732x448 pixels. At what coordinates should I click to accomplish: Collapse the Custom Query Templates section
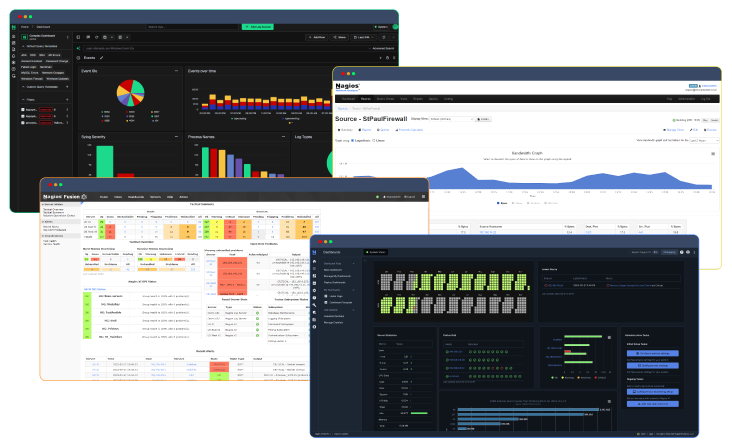pos(23,87)
